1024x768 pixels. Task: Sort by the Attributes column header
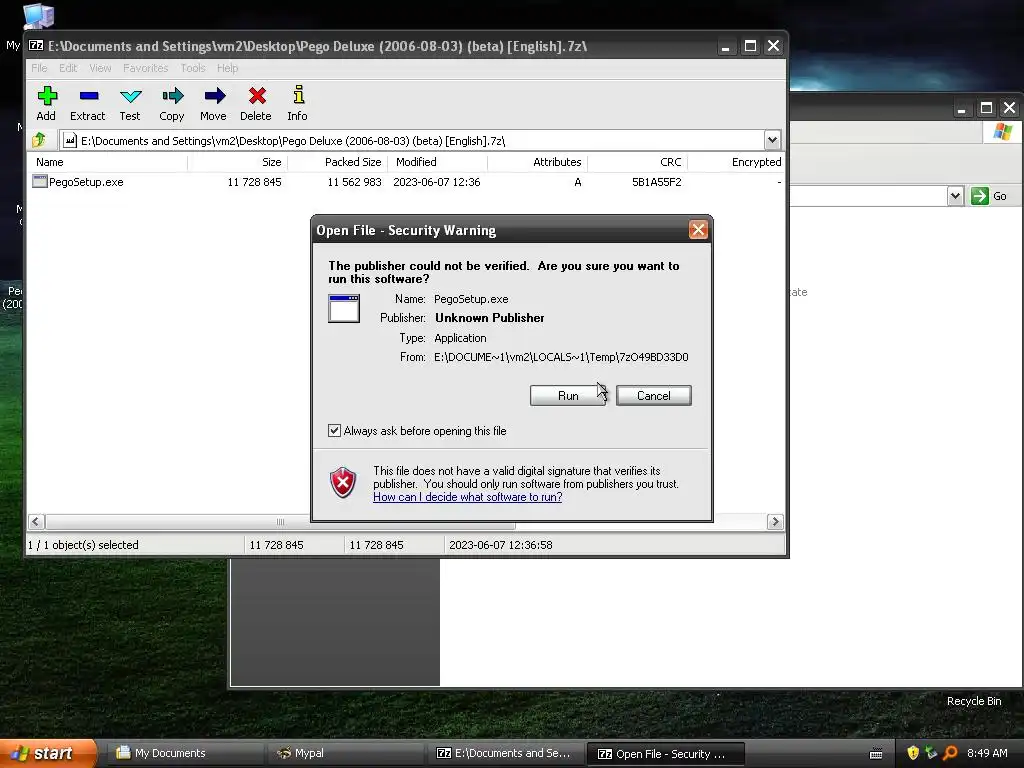point(537,162)
